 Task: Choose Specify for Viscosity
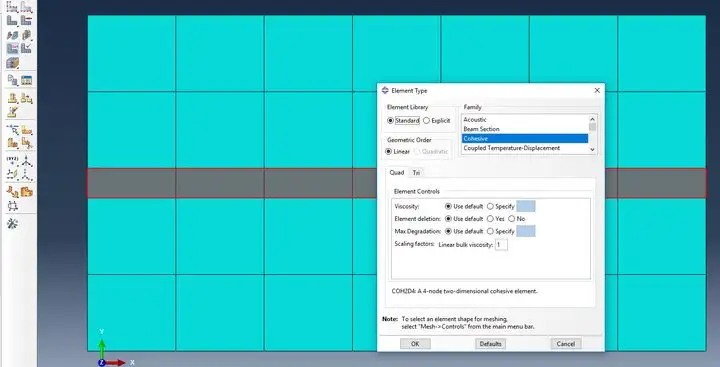tap(501, 207)
